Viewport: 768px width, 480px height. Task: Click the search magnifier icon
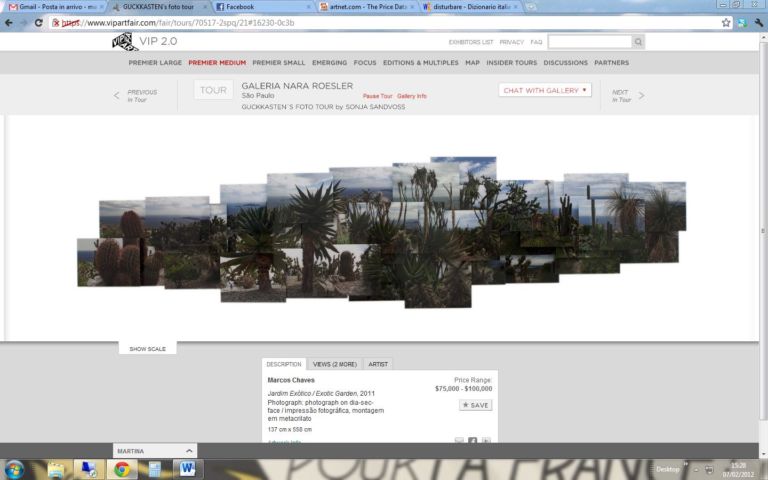pos(638,42)
